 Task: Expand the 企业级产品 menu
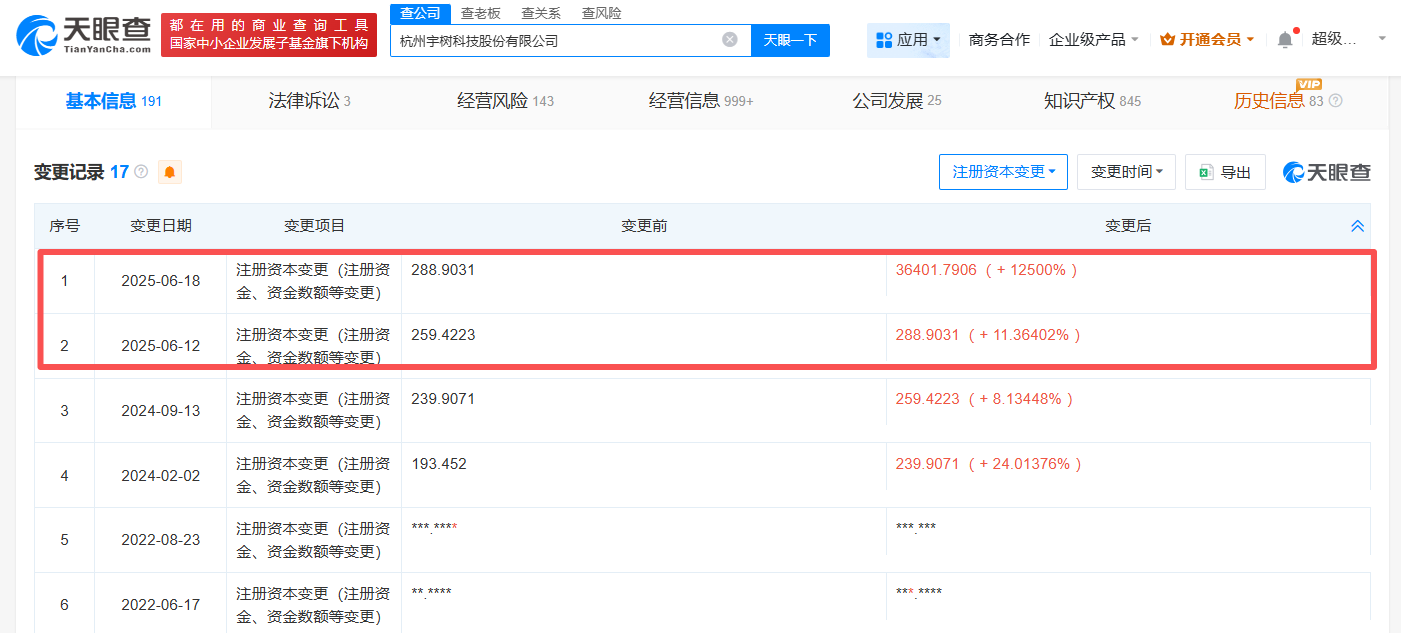(x=1094, y=40)
